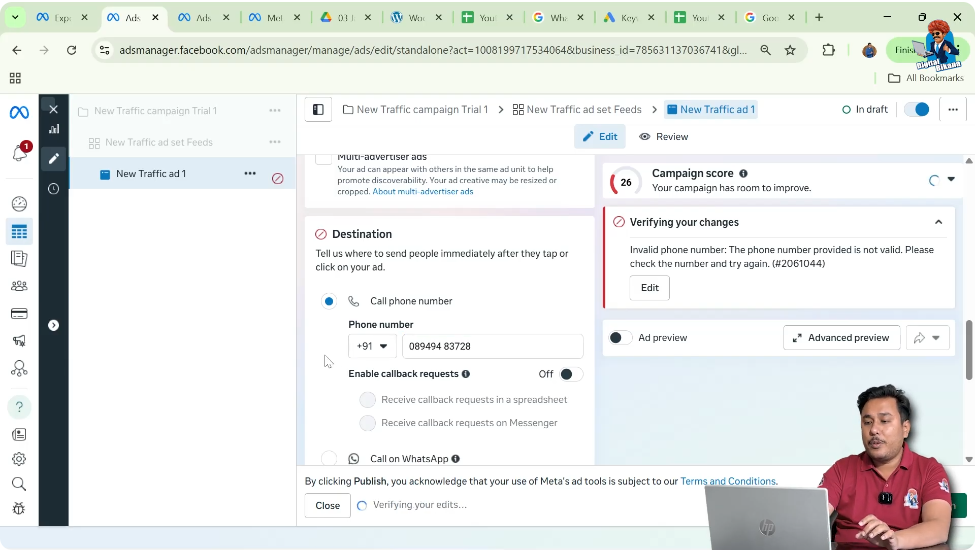Viewport: 976px width, 551px height.
Task: Close the editing panel with X icon
Action: [54, 110]
